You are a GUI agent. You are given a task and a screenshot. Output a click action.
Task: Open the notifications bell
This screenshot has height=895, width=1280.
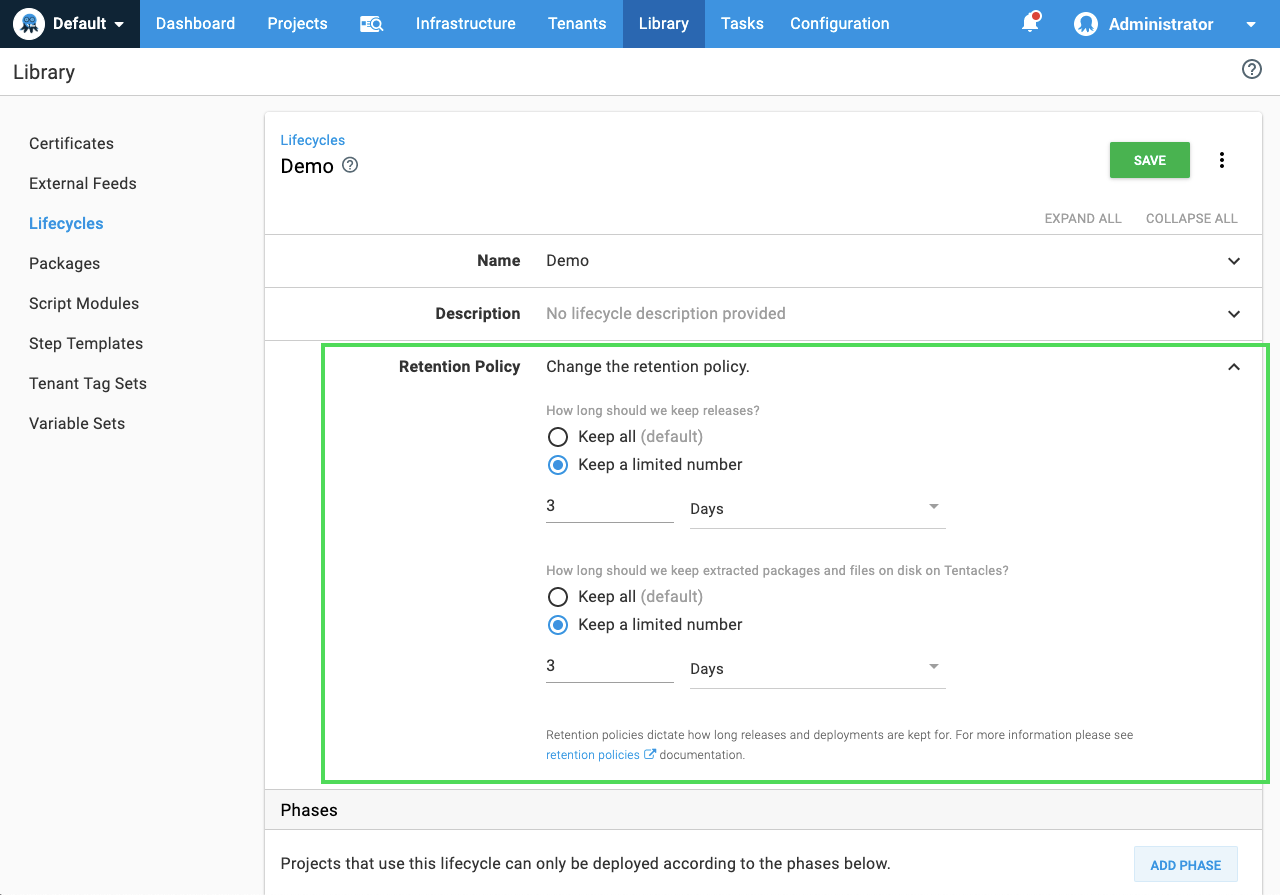[1030, 23]
